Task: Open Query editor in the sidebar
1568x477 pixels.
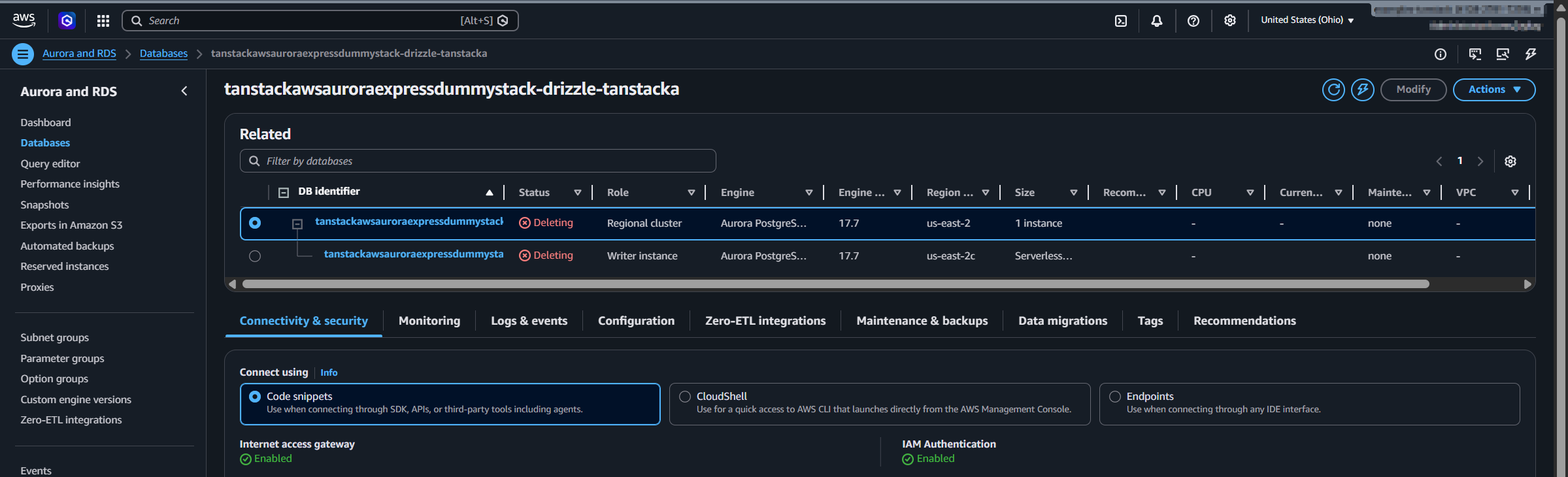Action: (x=50, y=164)
